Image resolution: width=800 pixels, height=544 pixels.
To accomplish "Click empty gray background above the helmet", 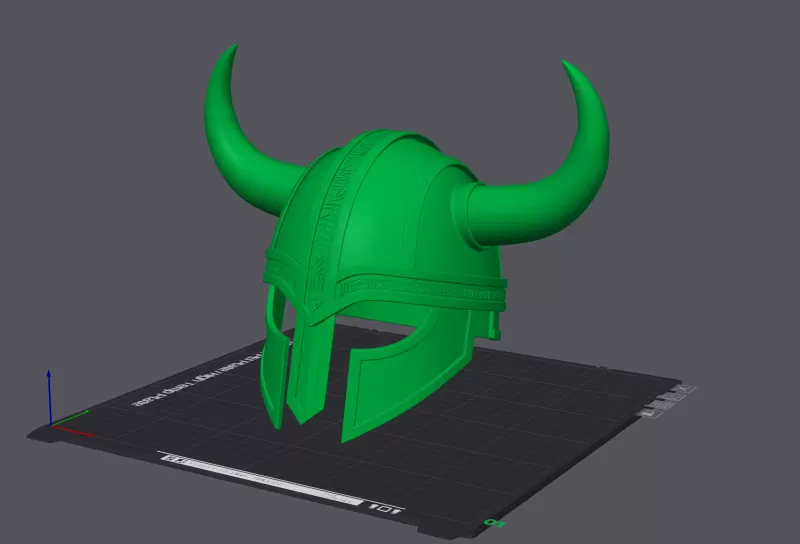I will click(400, 60).
